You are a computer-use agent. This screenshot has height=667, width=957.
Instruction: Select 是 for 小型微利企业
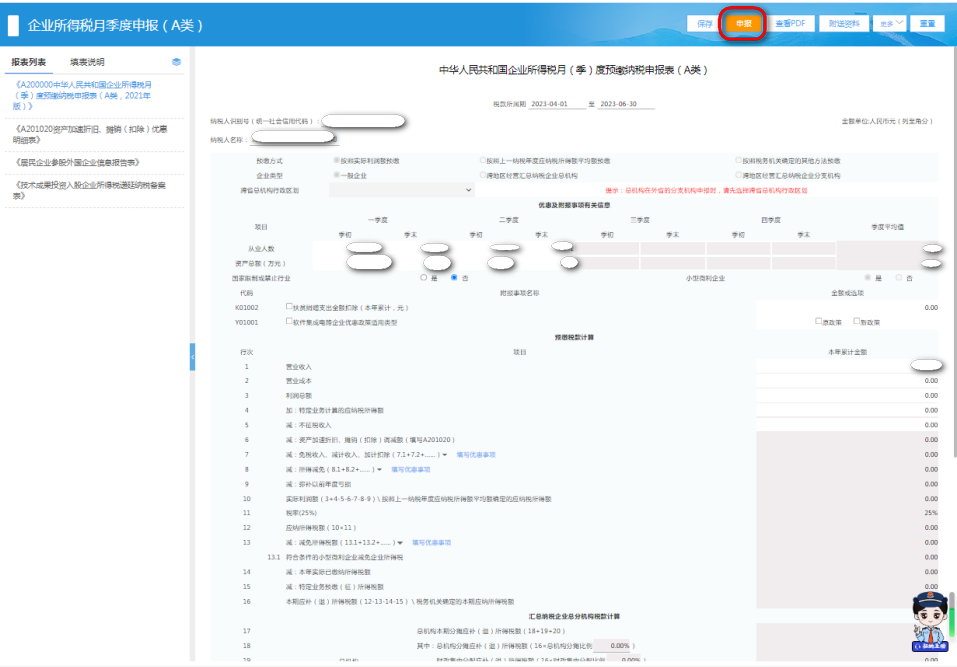pos(867,278)
